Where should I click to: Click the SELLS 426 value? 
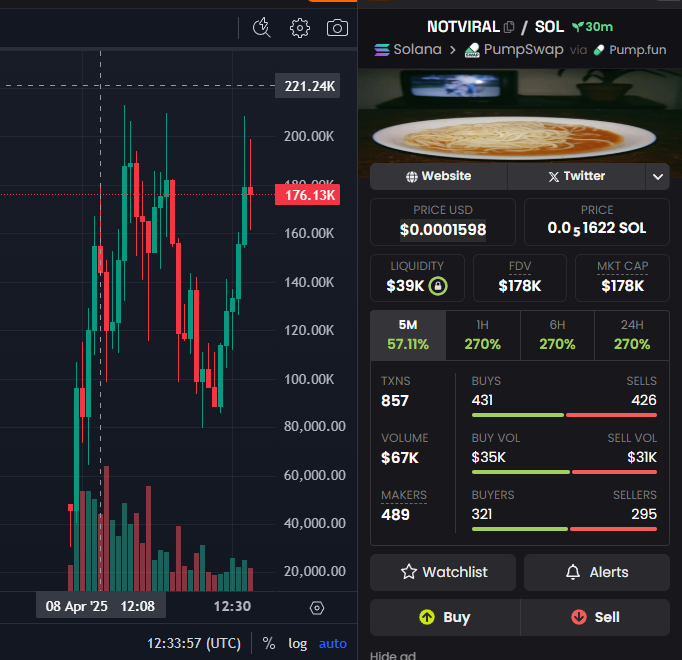(x=644, y=400)
